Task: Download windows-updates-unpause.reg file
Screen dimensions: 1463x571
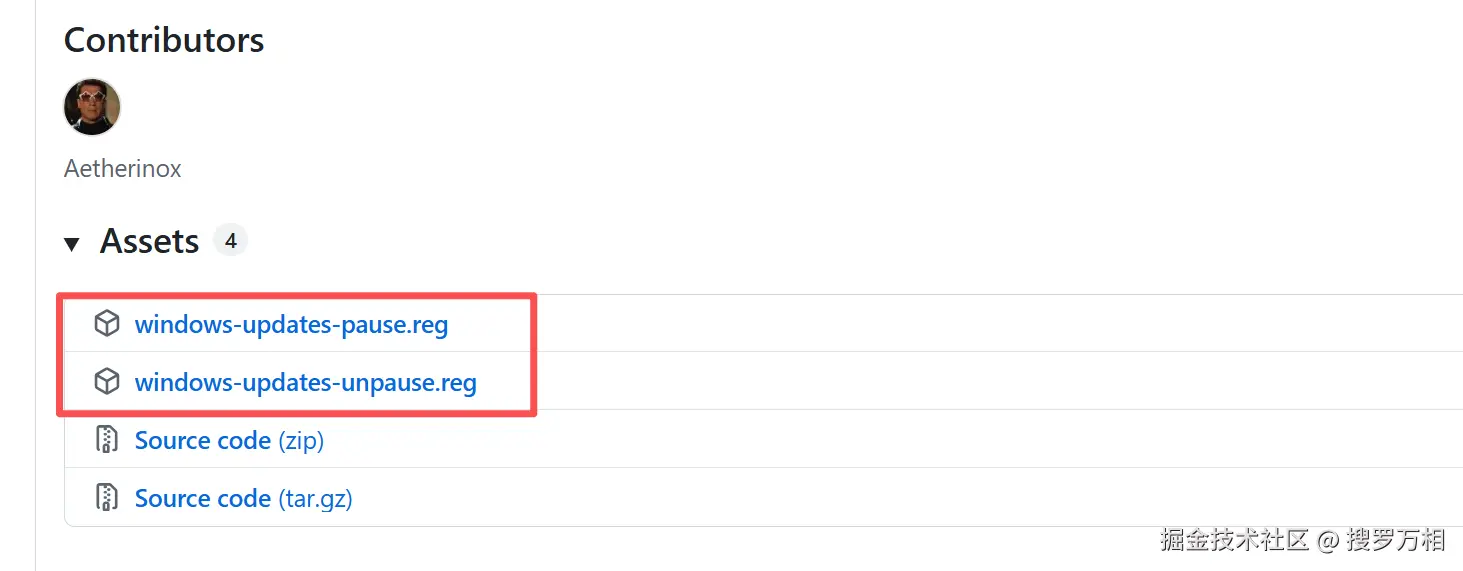Action: pyautogui.click(x=305, y=383)
